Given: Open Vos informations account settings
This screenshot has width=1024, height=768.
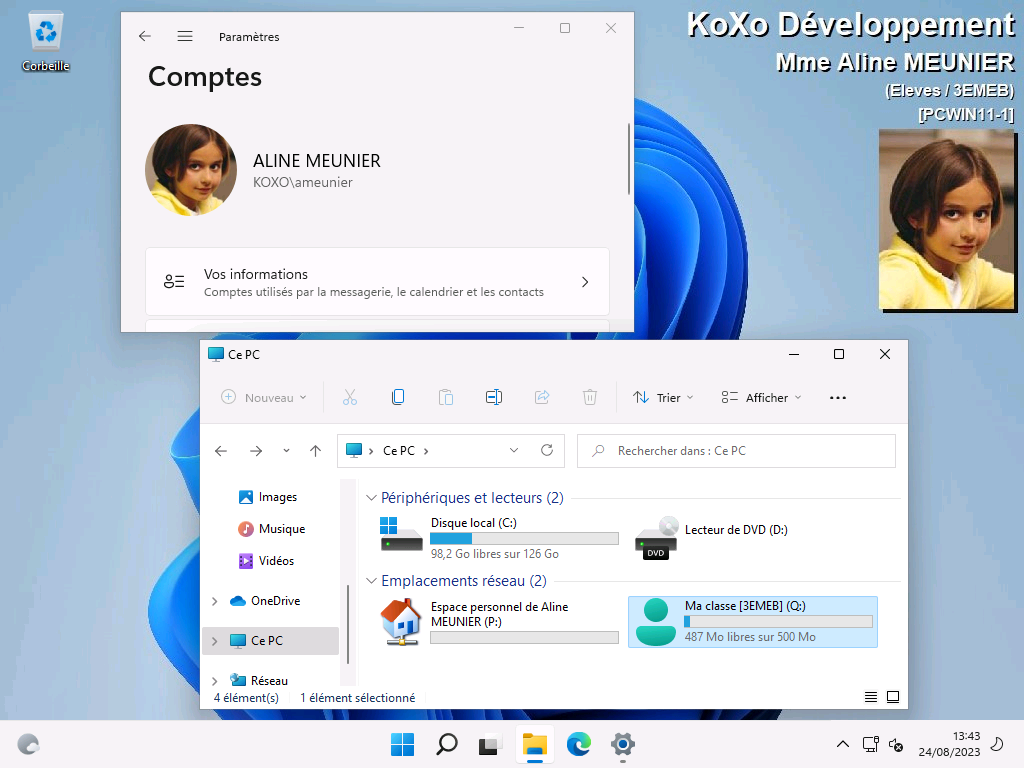Looking at the screenshot, I should (377, 282).
